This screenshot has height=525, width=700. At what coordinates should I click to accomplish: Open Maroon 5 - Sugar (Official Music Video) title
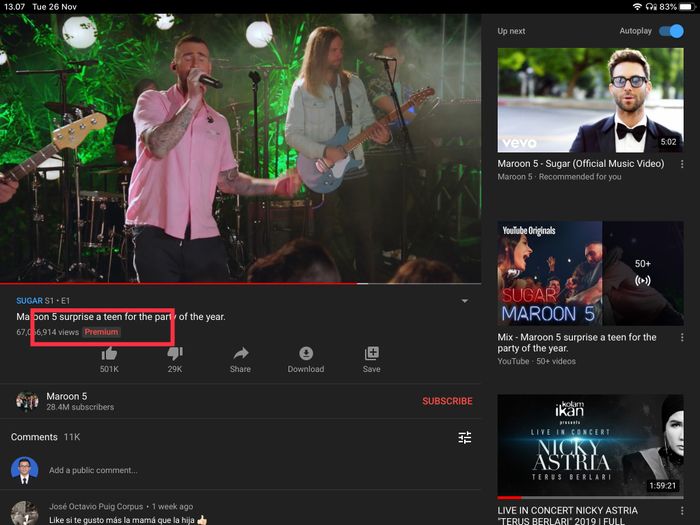click(x=580, y=164)
